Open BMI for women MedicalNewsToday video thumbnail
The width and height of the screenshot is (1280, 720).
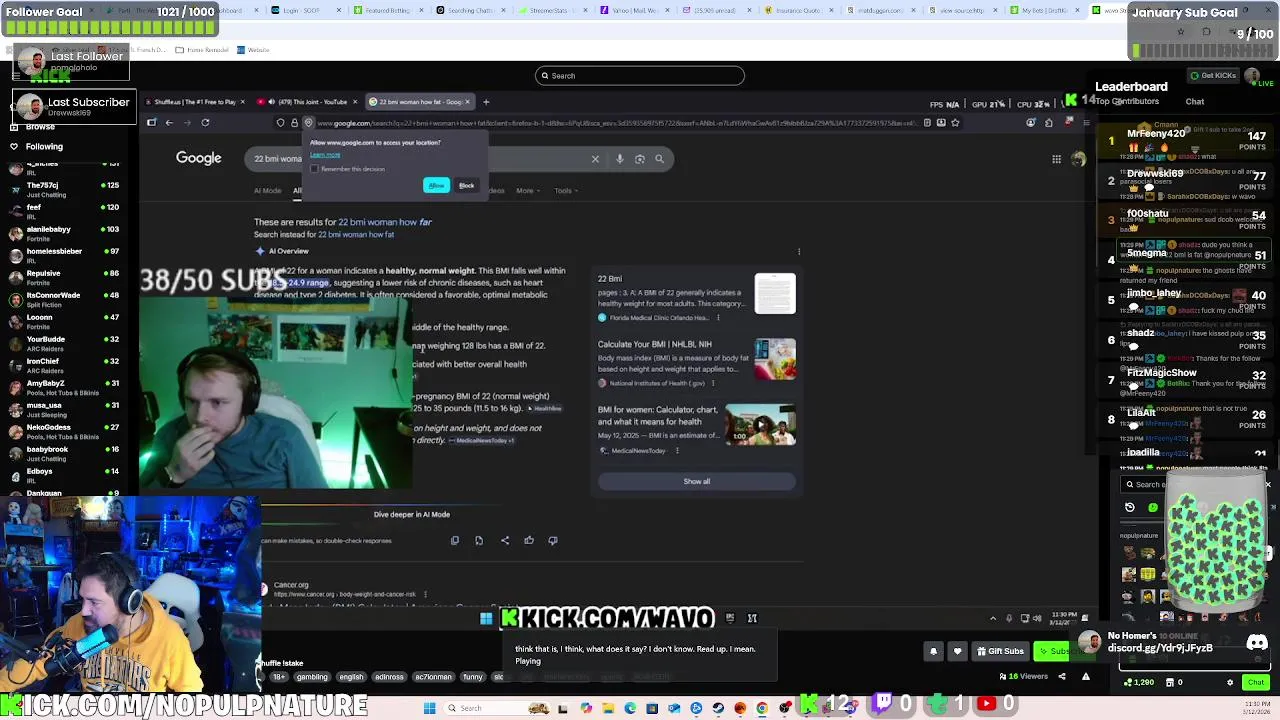point(760,424)
